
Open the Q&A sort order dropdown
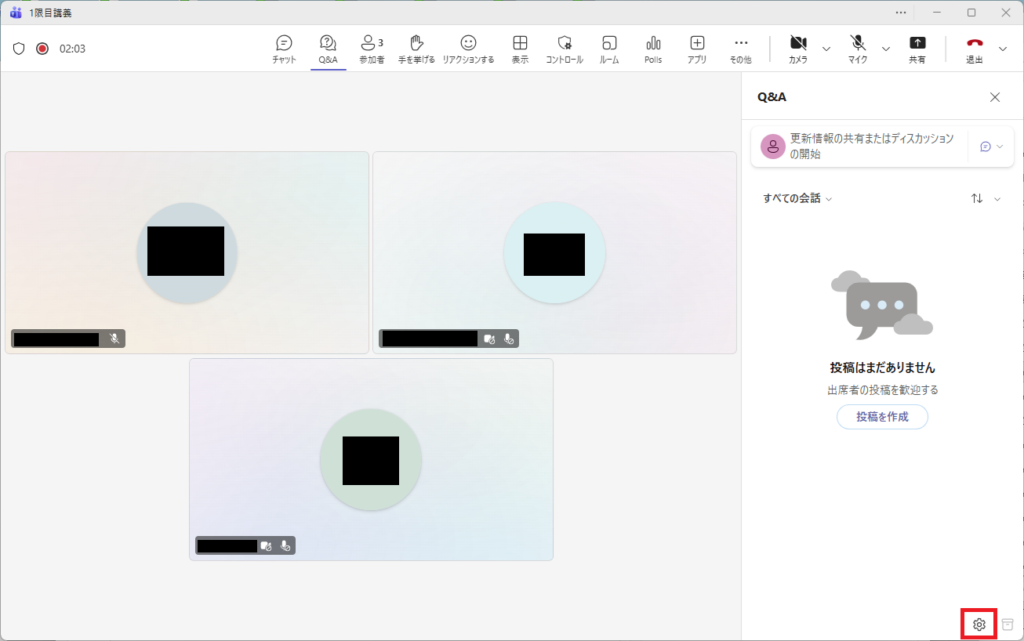coord(985,198)
